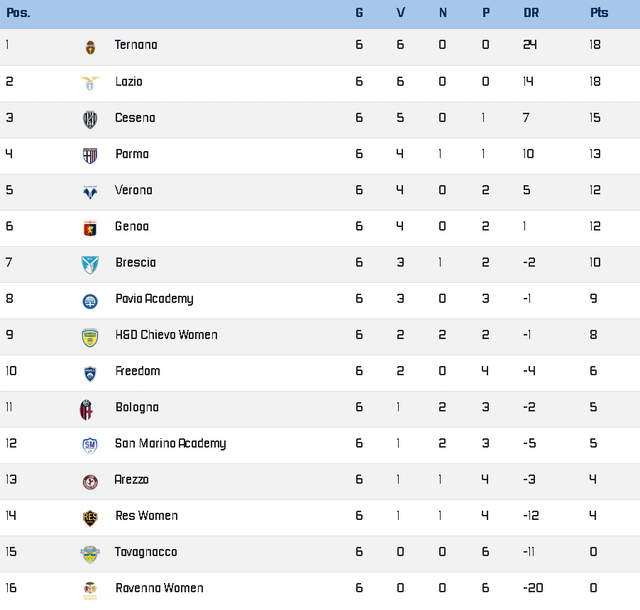Image resolution: width=640 pixels, height=610 pixels.
Task: Click the Lazio club crest icon
Action: [90, 83]
